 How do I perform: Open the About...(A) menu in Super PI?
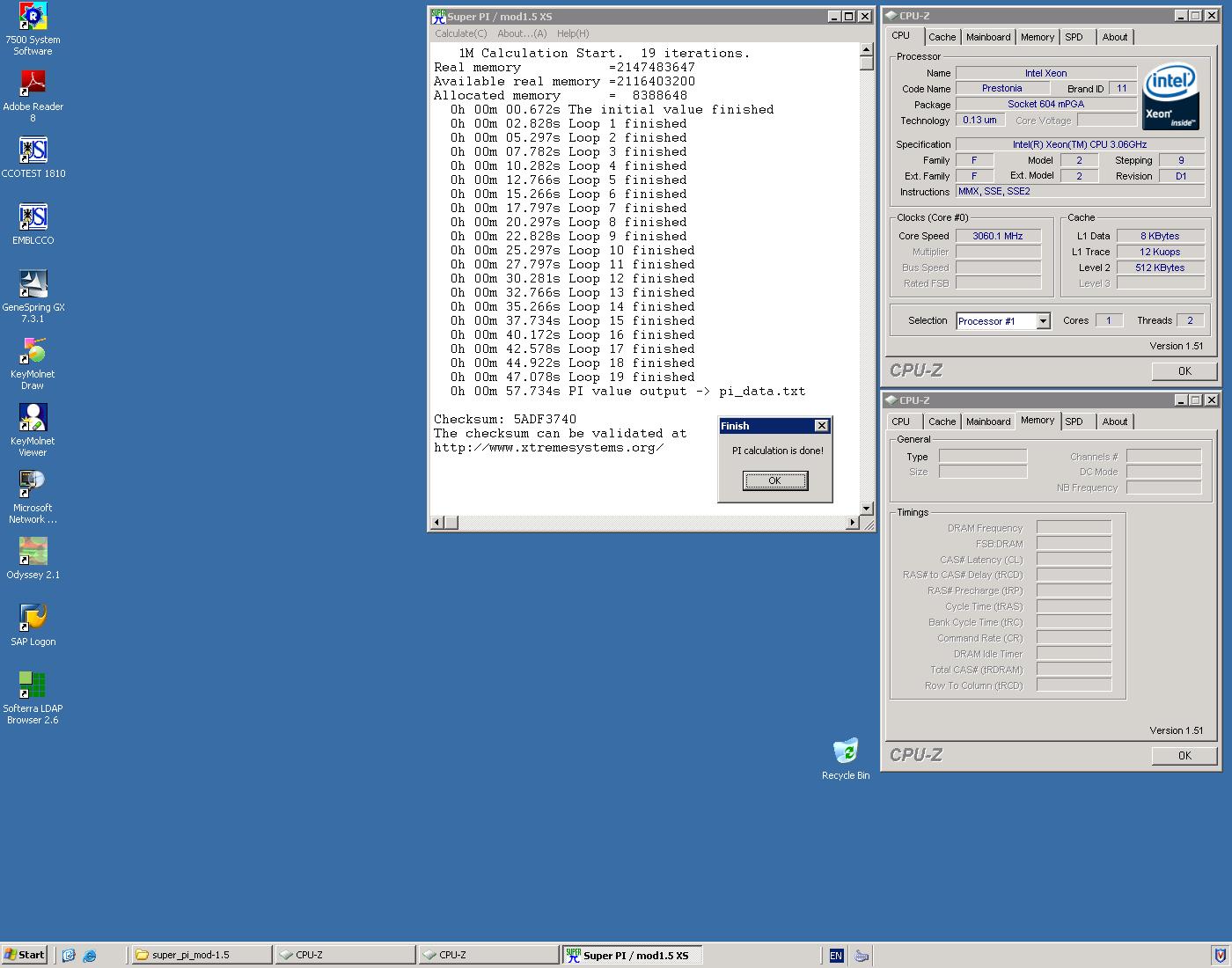pos(522,33)
